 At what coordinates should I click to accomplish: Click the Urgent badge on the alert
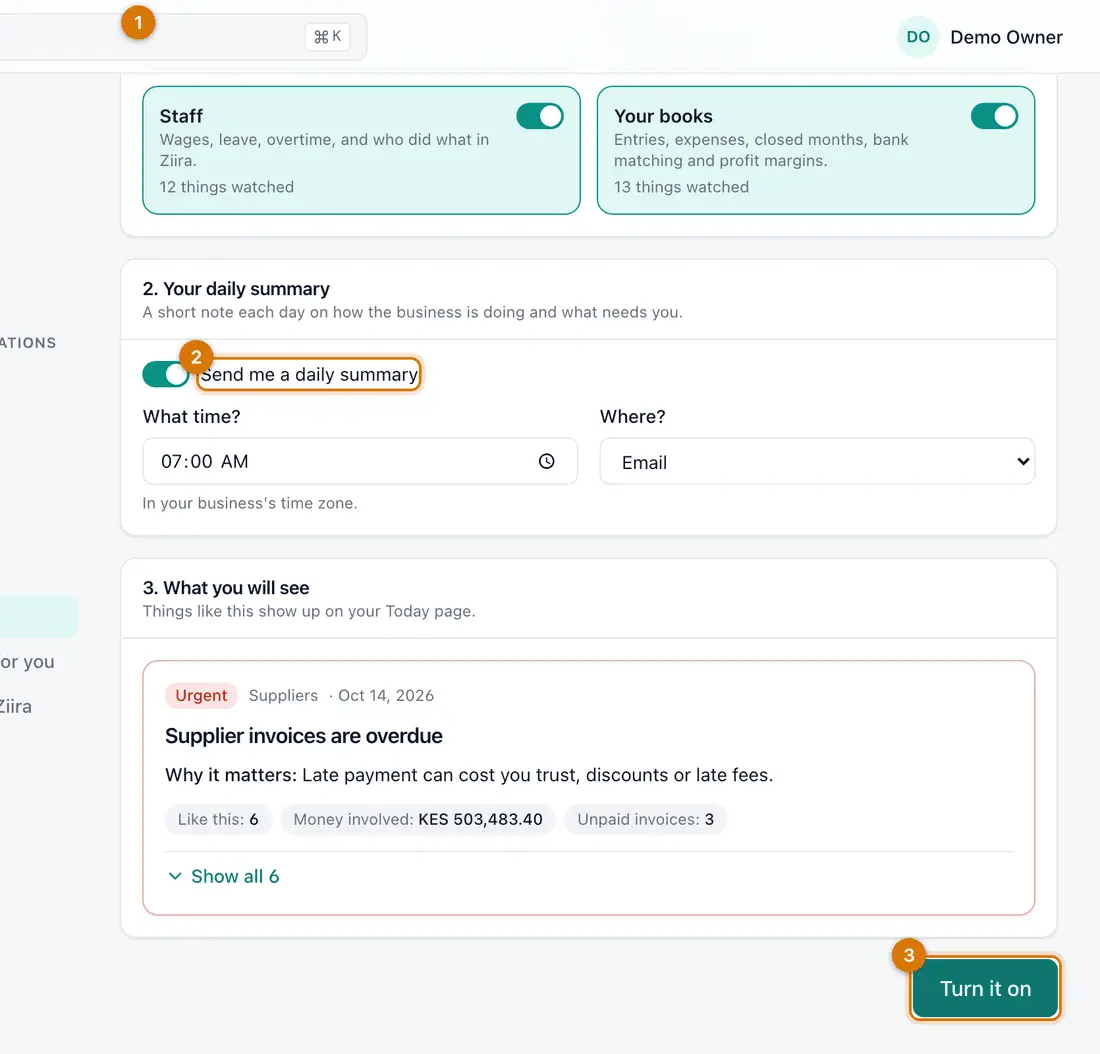[201, 695]
